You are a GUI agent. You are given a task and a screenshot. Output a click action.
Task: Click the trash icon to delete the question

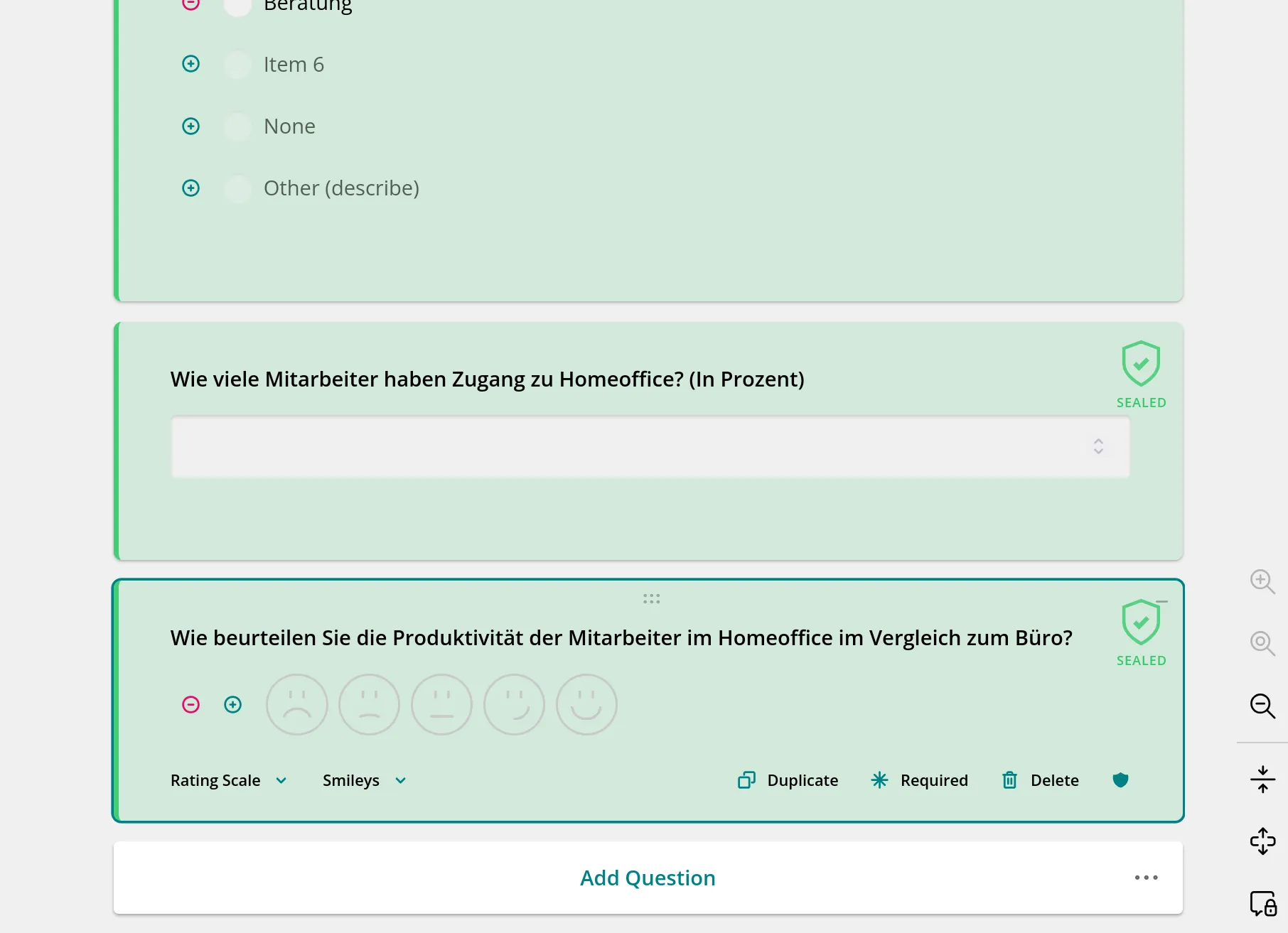click(1009, 780)
